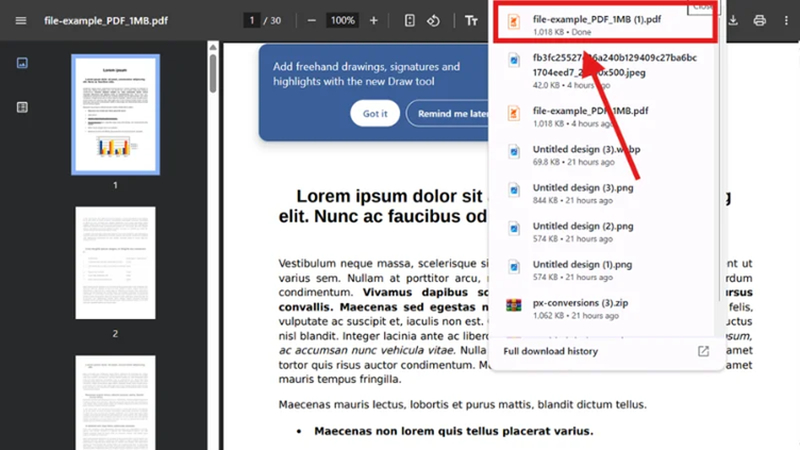Viewport: 800px width, 450px height.
Task: Click the px-conversions (3).zip archive icon
Action: [514, 305]
